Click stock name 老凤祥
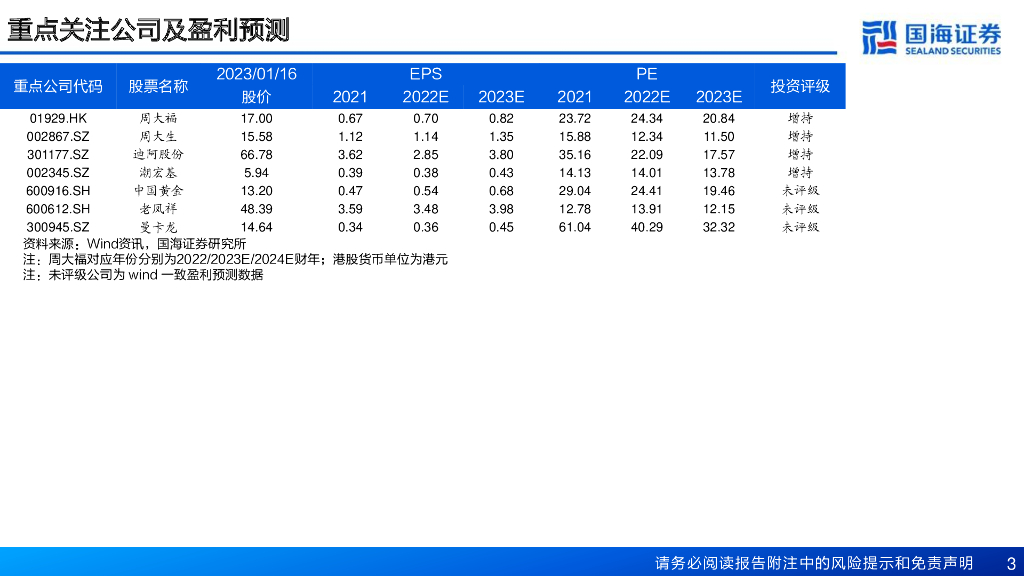 point(158,210)
